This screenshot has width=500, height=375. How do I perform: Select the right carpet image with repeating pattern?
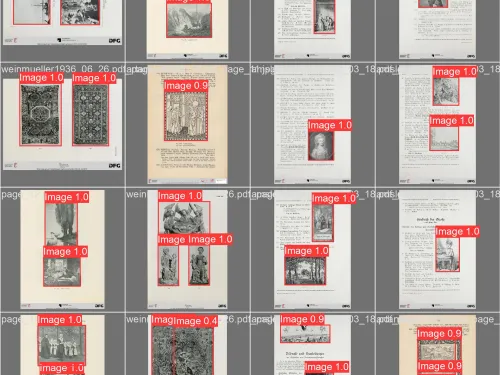[90, 115]
